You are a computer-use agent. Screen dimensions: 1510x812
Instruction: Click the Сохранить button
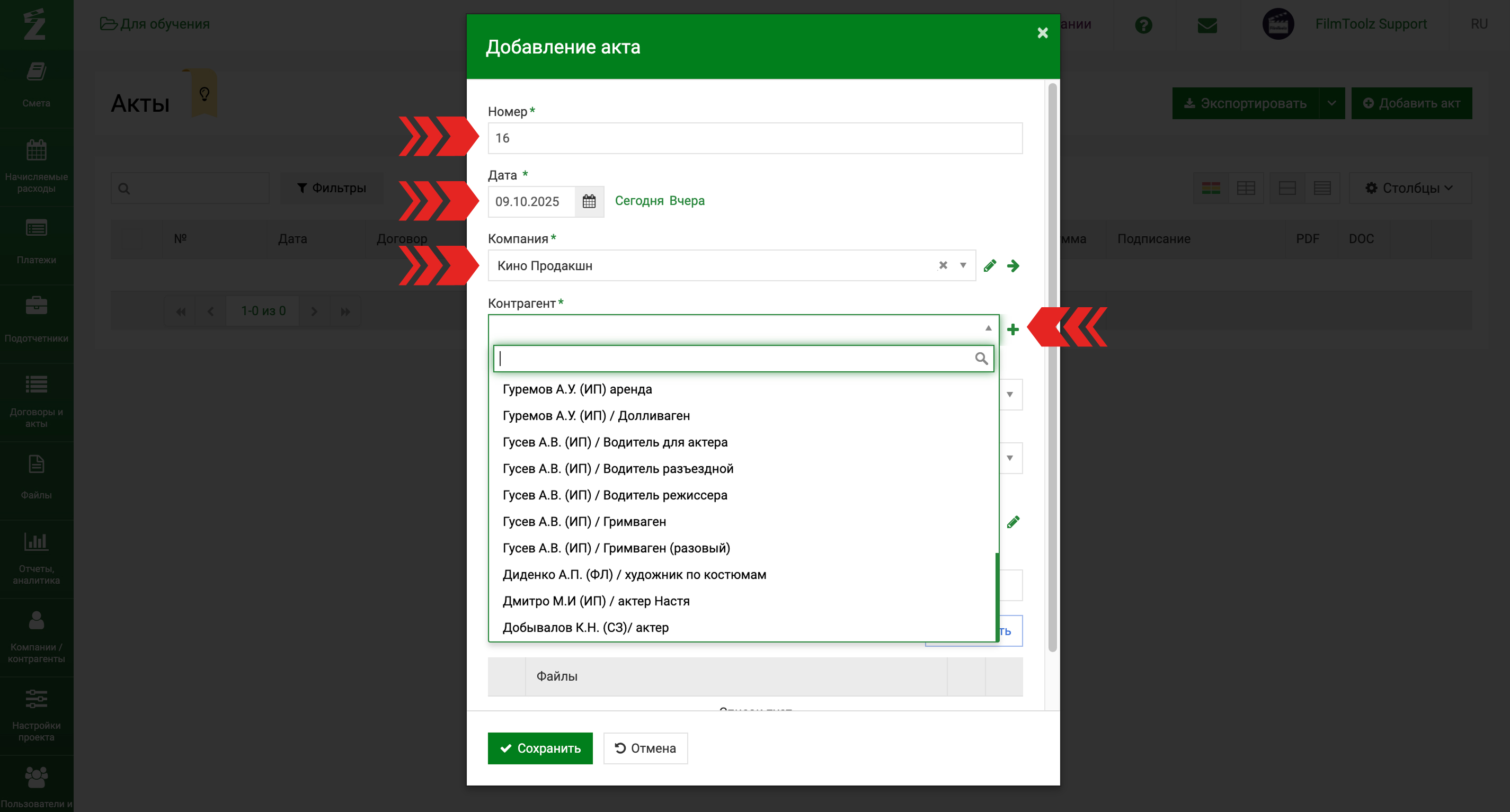pos(540,748)
